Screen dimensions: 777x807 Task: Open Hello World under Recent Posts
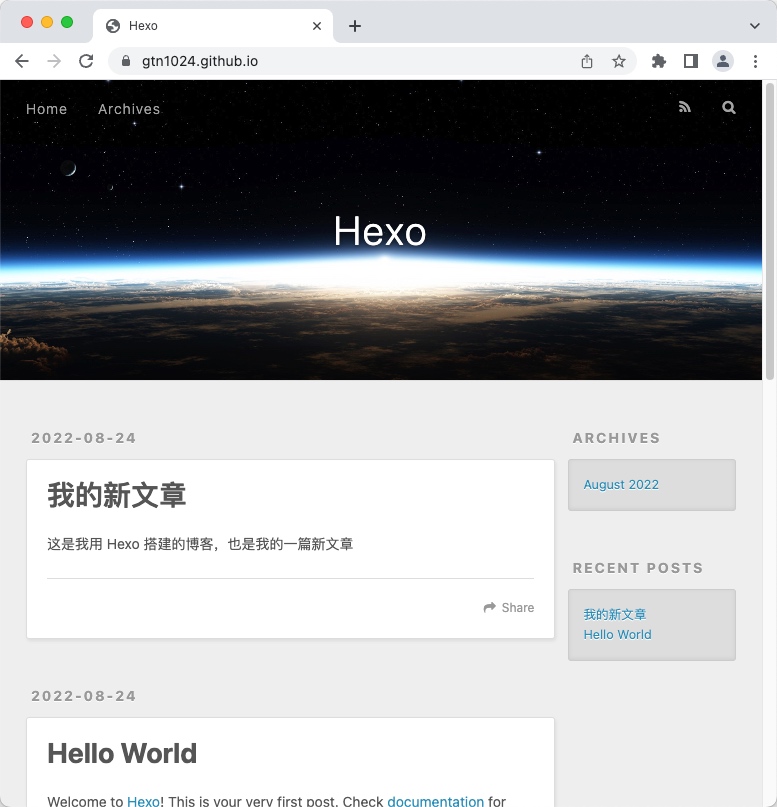coord(617,635)
